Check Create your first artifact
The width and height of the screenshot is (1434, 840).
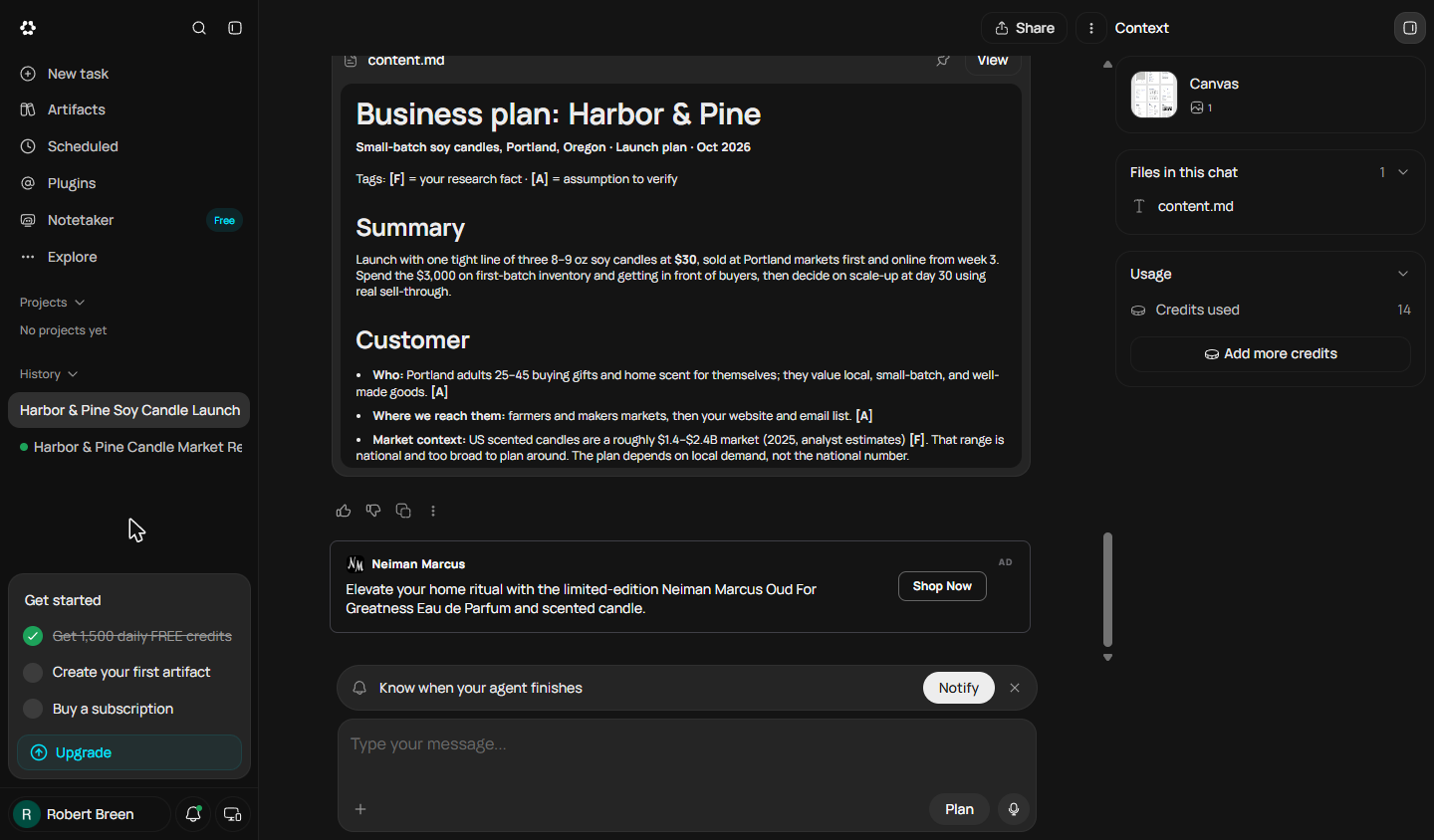(x=33, y=673)
